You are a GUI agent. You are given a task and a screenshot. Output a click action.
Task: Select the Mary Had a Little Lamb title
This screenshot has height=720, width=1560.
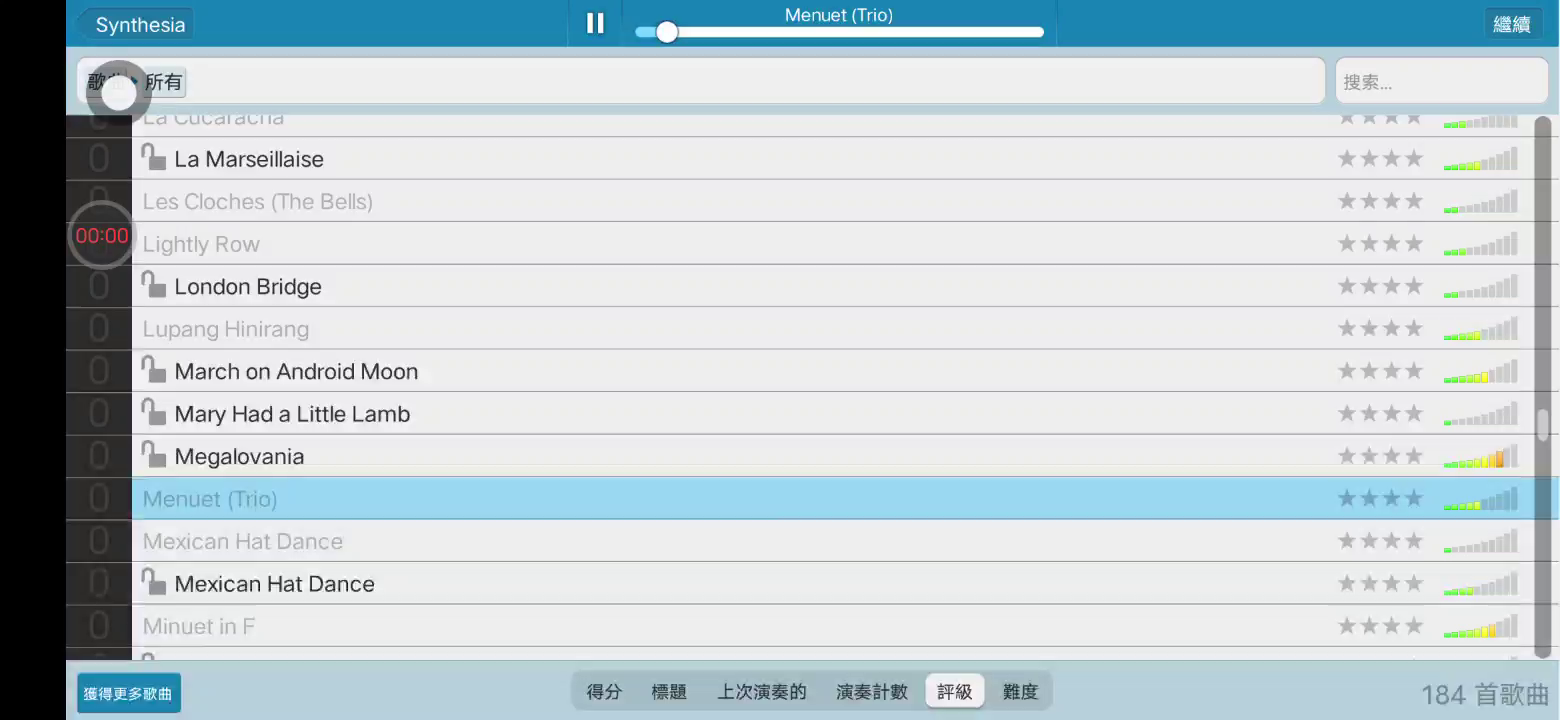[292, 414]
